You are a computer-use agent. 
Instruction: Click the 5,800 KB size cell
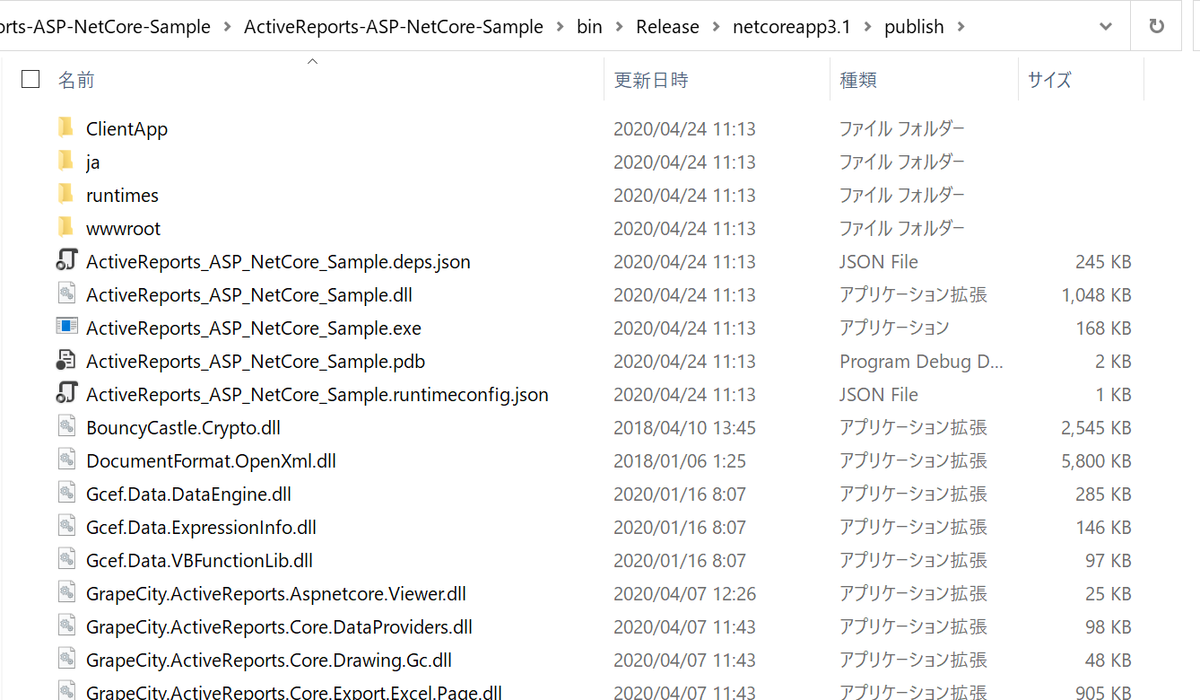[x=1096, y=461]
